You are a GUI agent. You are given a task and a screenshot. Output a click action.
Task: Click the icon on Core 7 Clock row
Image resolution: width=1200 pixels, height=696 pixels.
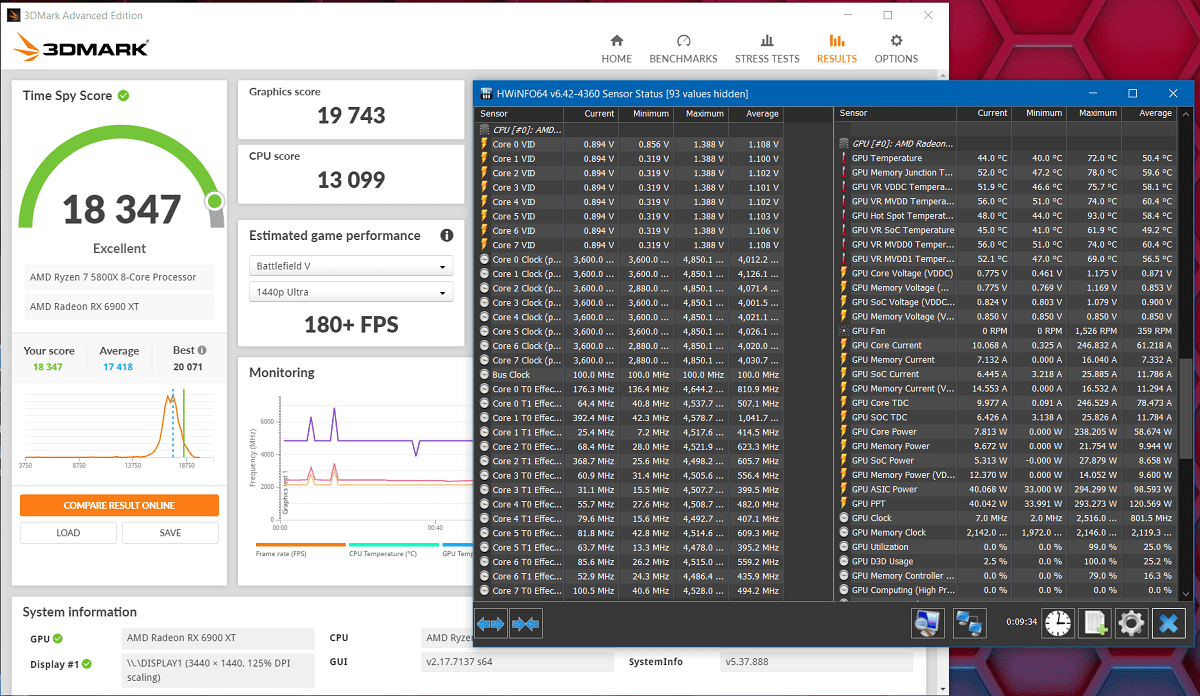485,360
